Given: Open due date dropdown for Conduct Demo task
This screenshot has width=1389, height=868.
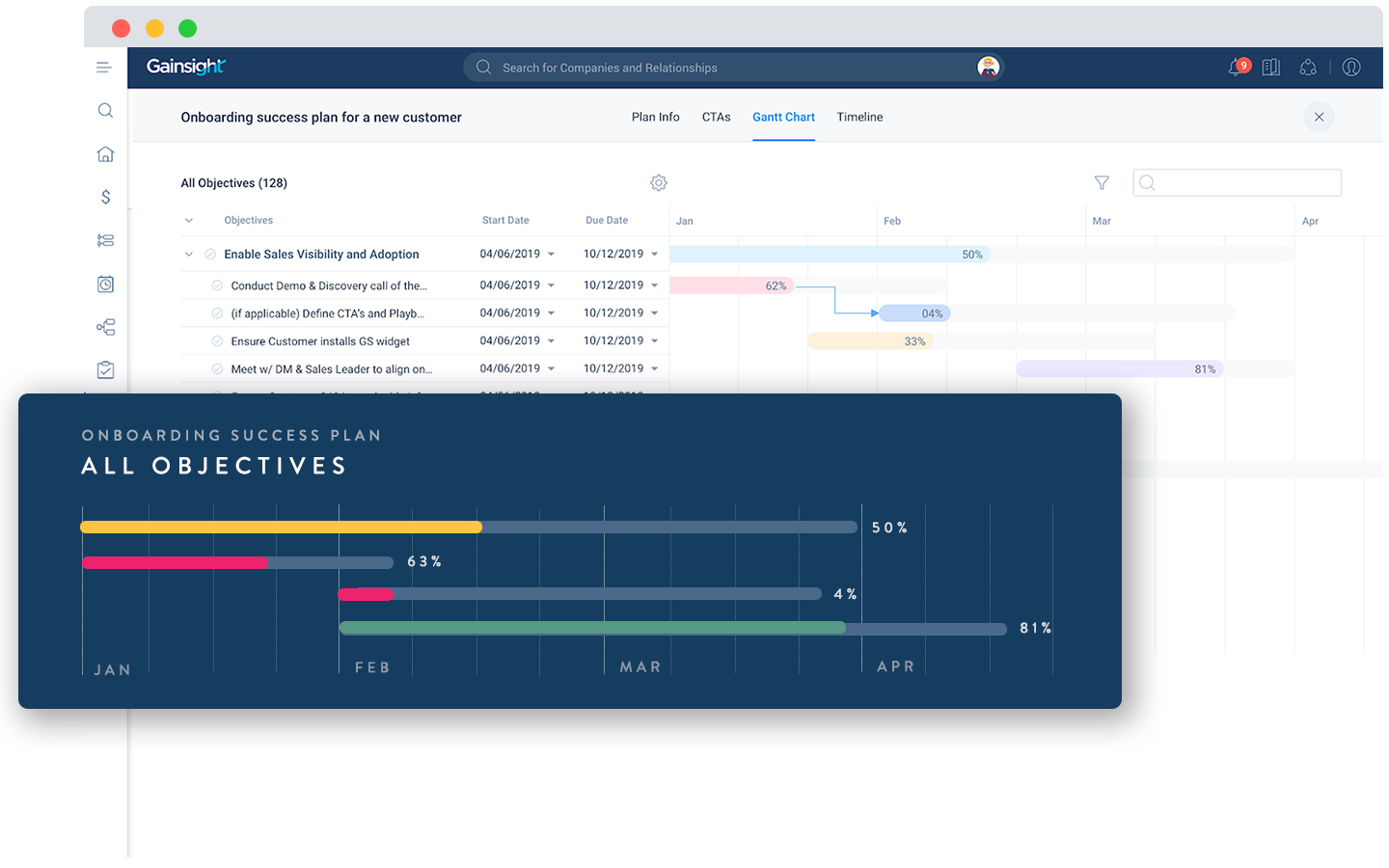Looking at the screenshot, I should point(654,285).
